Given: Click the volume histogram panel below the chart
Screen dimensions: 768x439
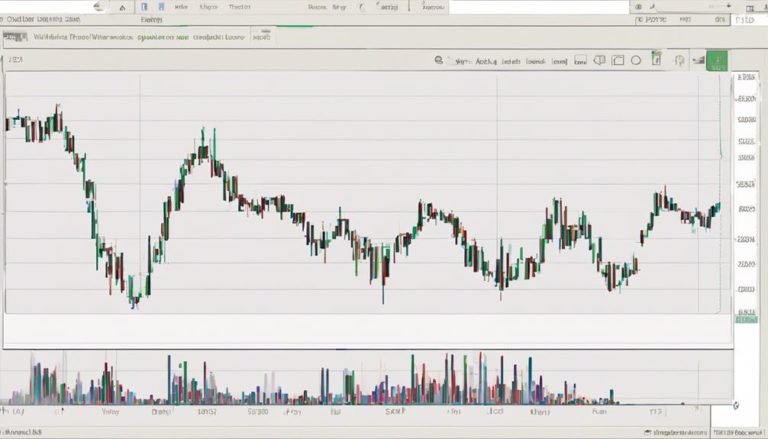Looking at the screenshot, I should coord(360,378).
